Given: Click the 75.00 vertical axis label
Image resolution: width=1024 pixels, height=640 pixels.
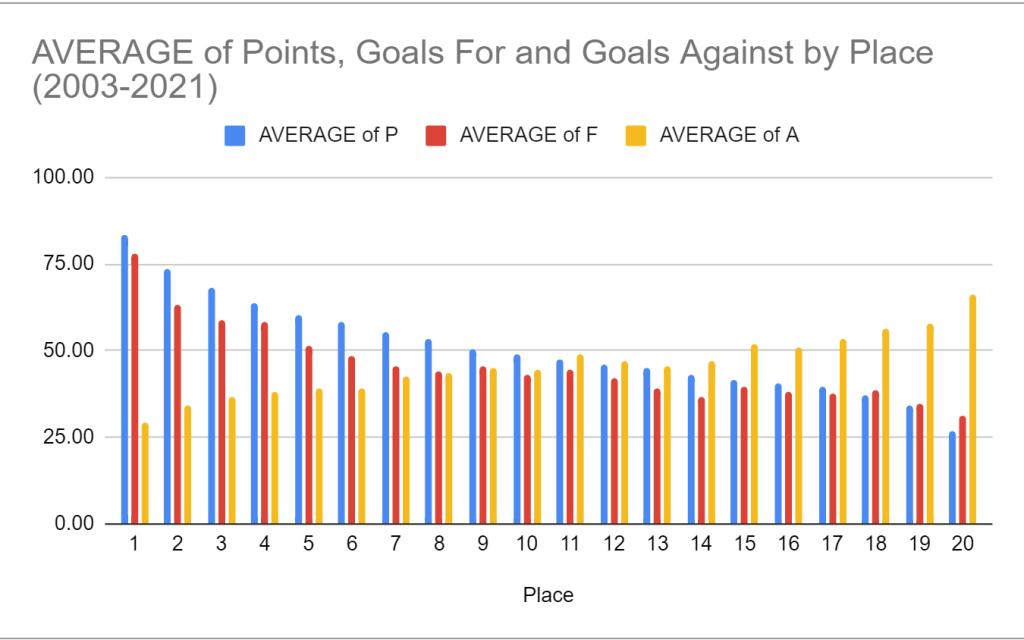Looking at the screenshot, I should coord(69,264).
